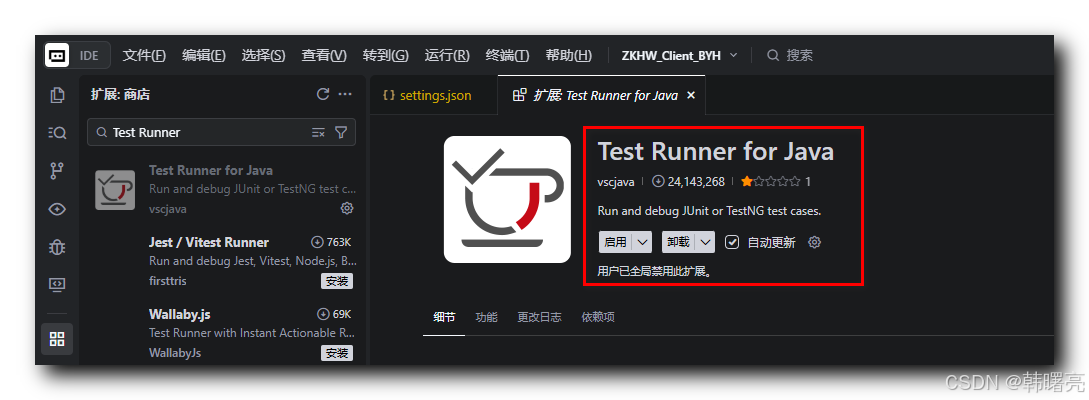Select the Dependencies tab
This screenshot has height=400, width=1089.
(598, 317)
